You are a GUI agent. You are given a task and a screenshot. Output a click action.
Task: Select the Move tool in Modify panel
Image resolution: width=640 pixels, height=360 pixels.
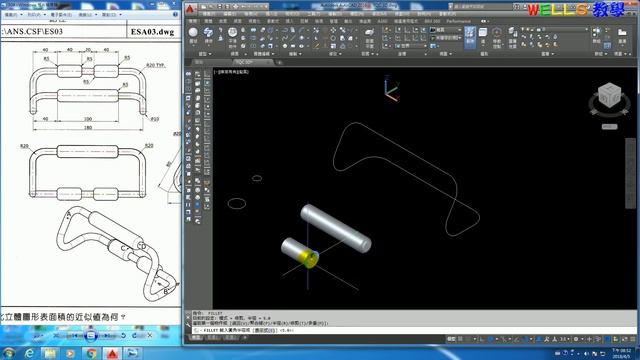(333, 30)
